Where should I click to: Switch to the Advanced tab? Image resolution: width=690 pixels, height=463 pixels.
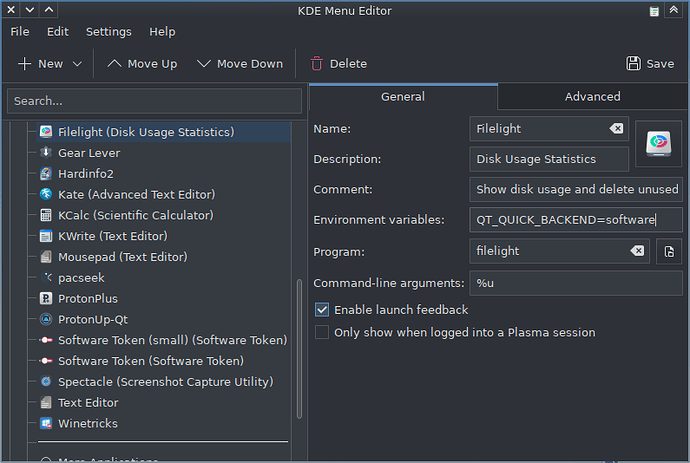pyautogui.click(x=592, y=97)
